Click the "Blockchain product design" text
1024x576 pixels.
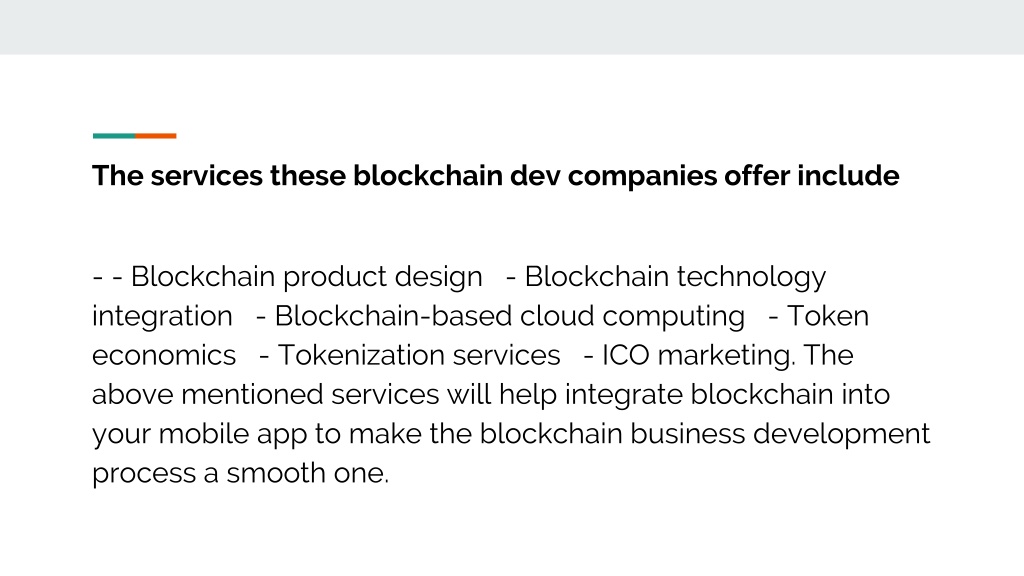click(x=306, y=277)
